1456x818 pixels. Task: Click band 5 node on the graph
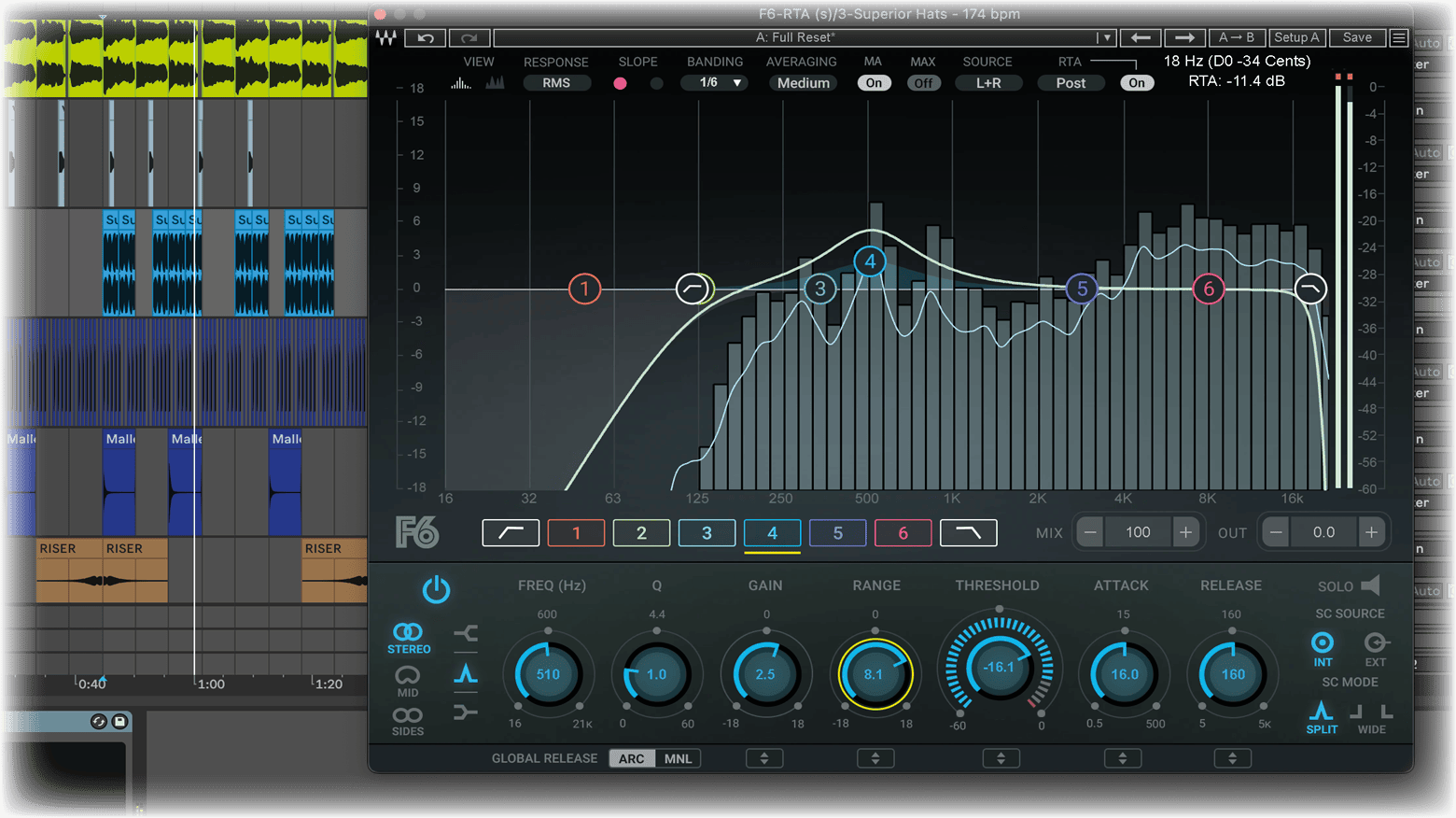[x=1082, y=289]
